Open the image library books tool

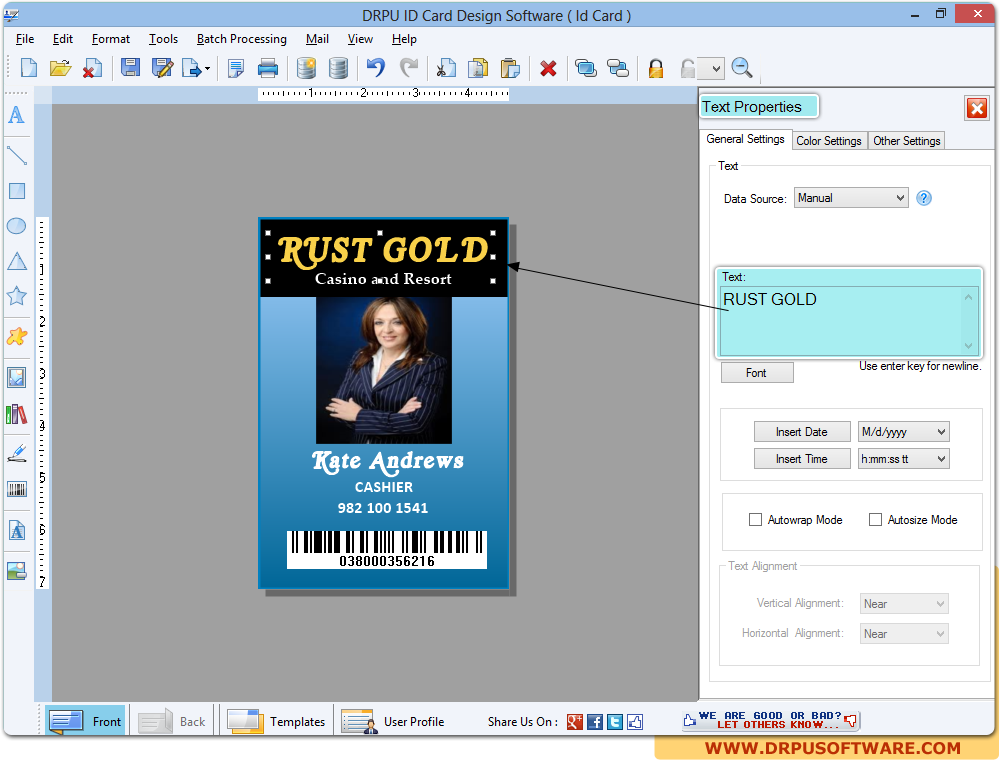[17, 414]
